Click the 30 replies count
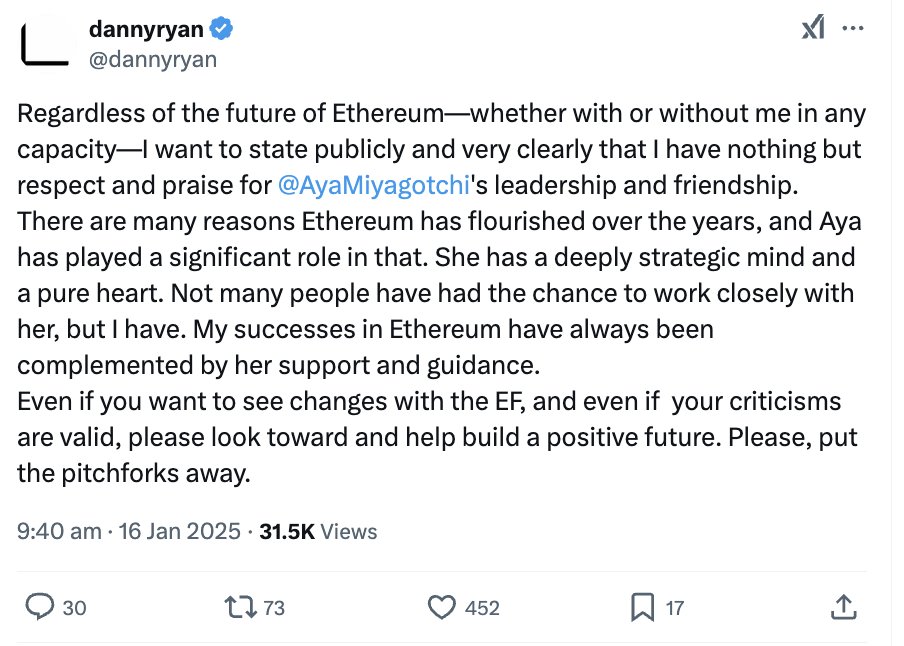This screenshot has height=646, width=904. point(74,608)
